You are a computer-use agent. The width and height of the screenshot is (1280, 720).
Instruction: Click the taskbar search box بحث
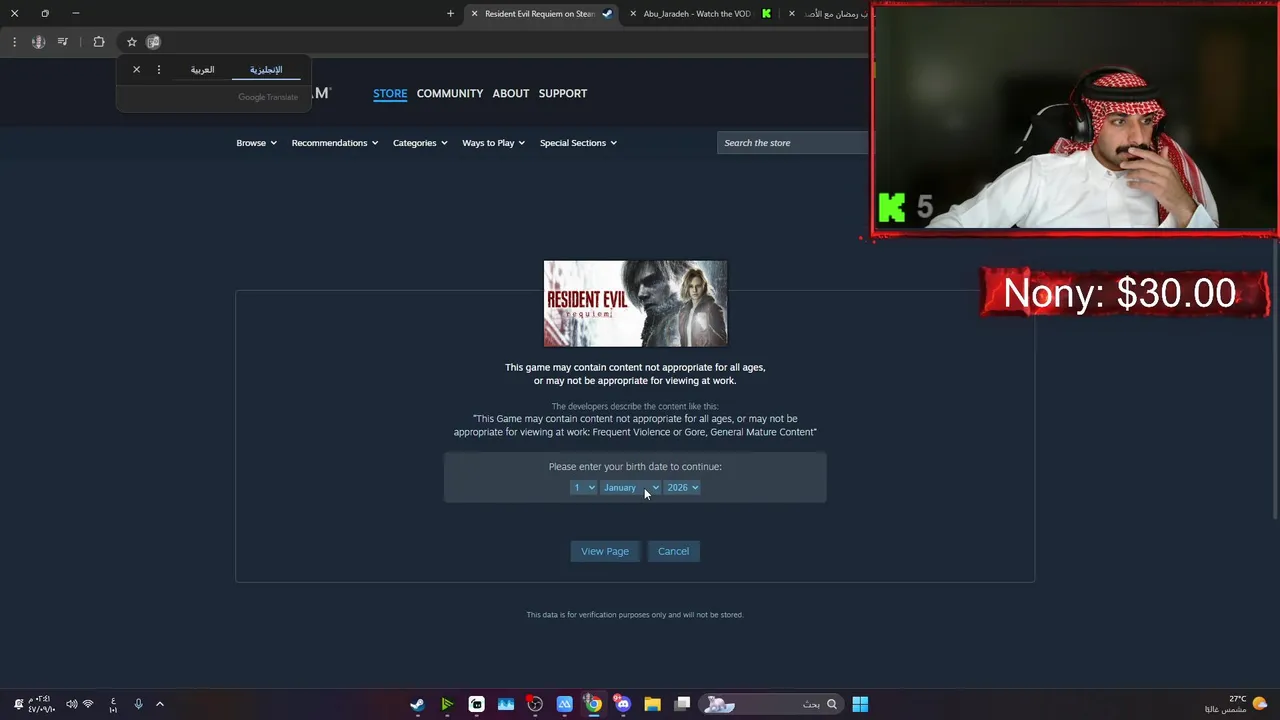pos(770,704)
